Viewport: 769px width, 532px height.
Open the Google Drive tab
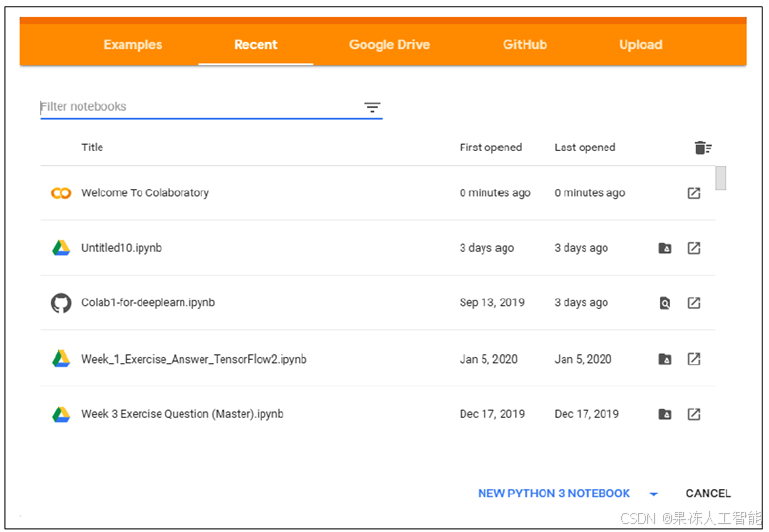[389, 45]
